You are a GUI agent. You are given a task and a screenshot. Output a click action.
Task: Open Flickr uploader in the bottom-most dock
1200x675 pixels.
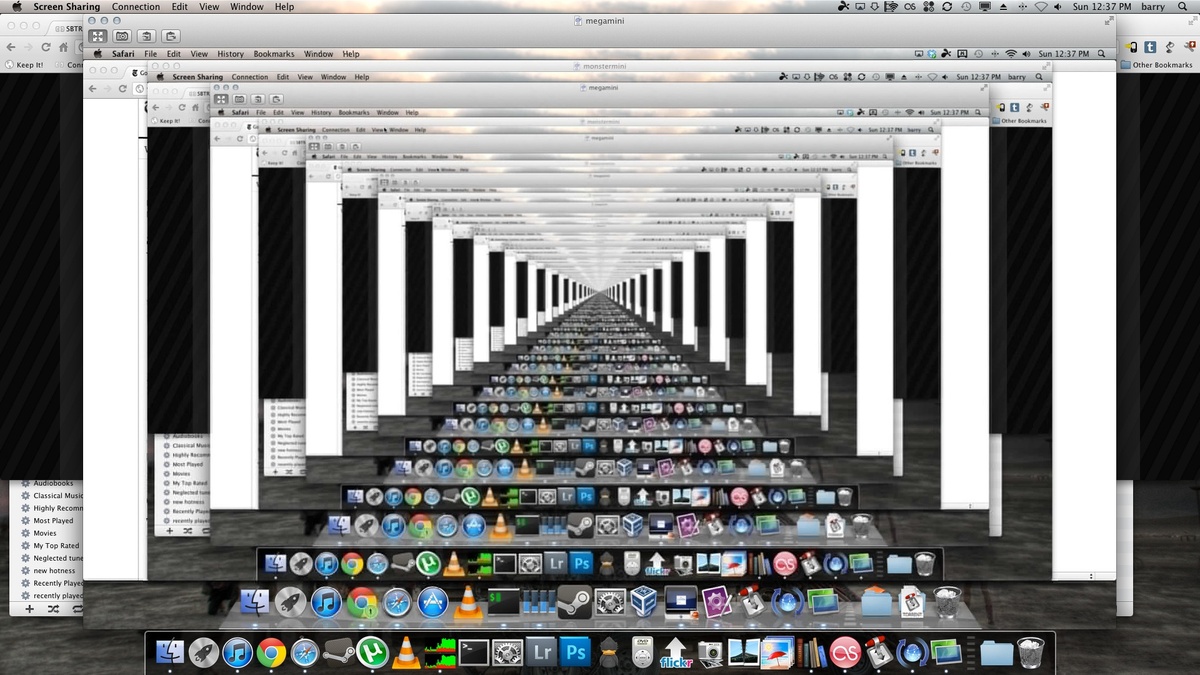pyautogui.click(x=676, y=653)
